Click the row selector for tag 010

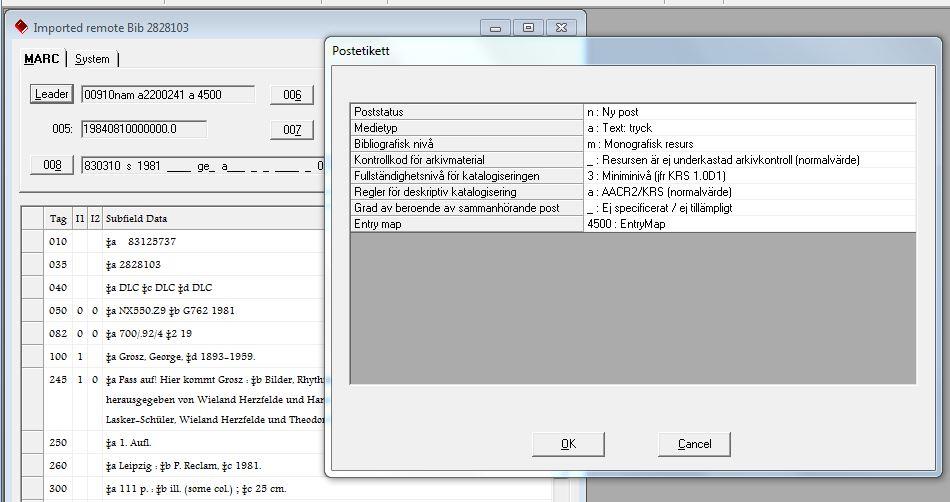click(x=33, y=242)
